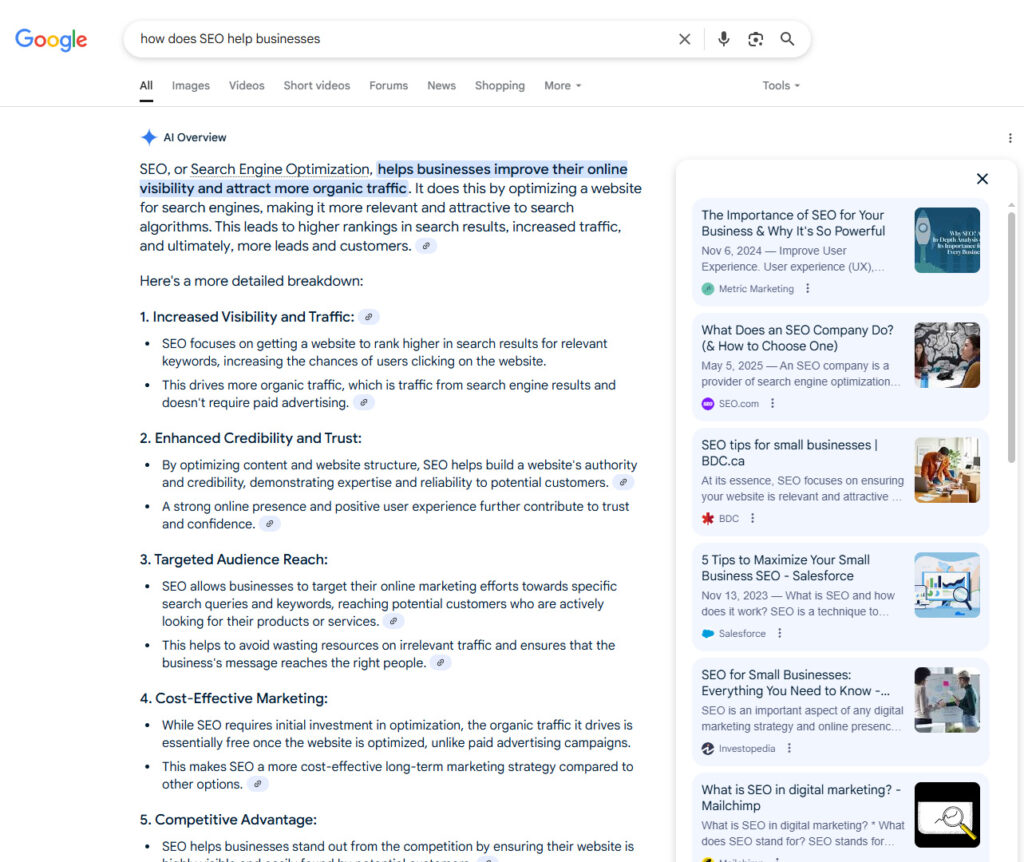Open link chip after 'doesn't require paid advertising'
This screenshot has width=1024, height=862.
coord(364,402)
